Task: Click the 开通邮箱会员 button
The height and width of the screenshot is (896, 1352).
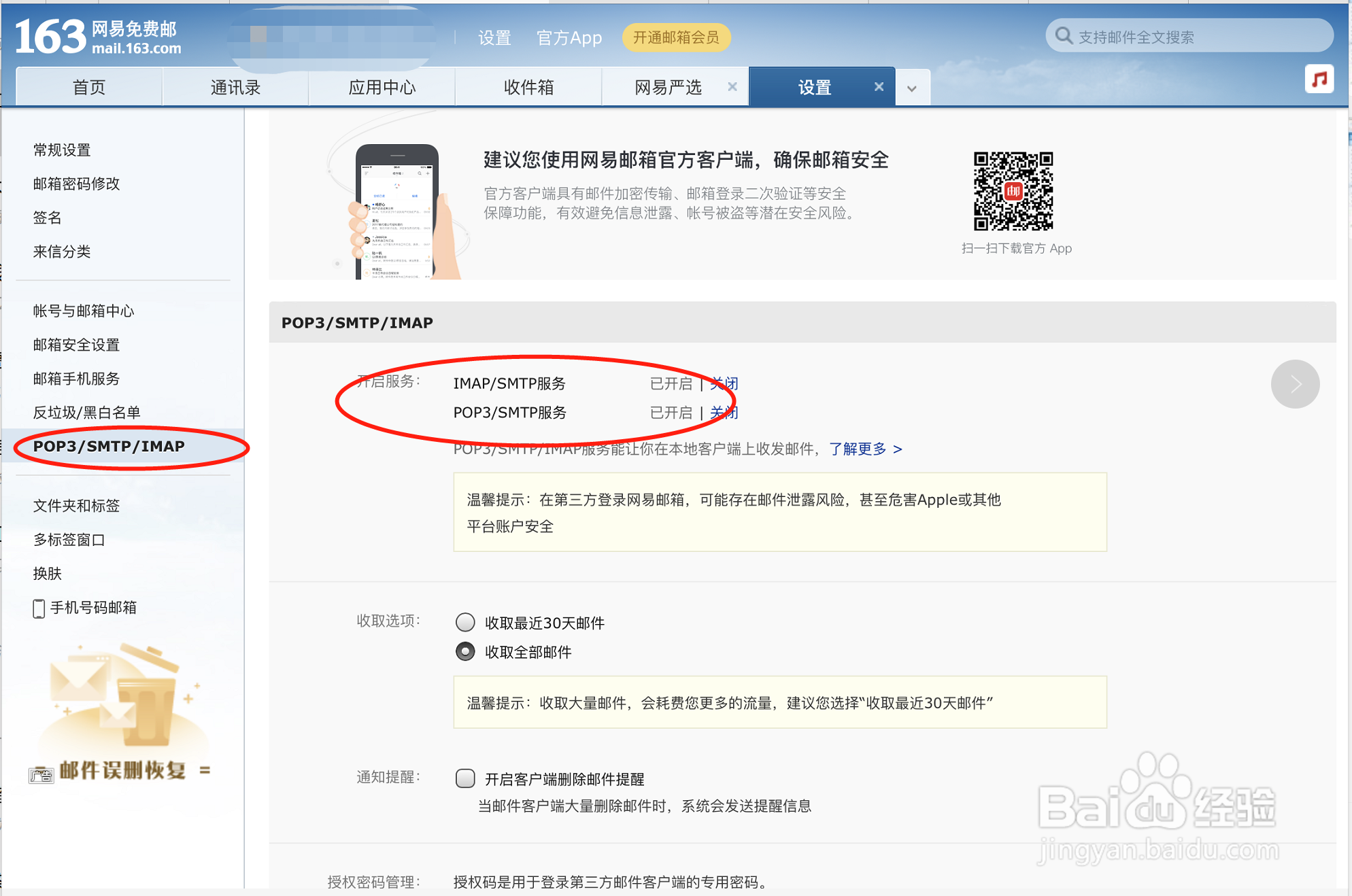Action: [677, 38]
